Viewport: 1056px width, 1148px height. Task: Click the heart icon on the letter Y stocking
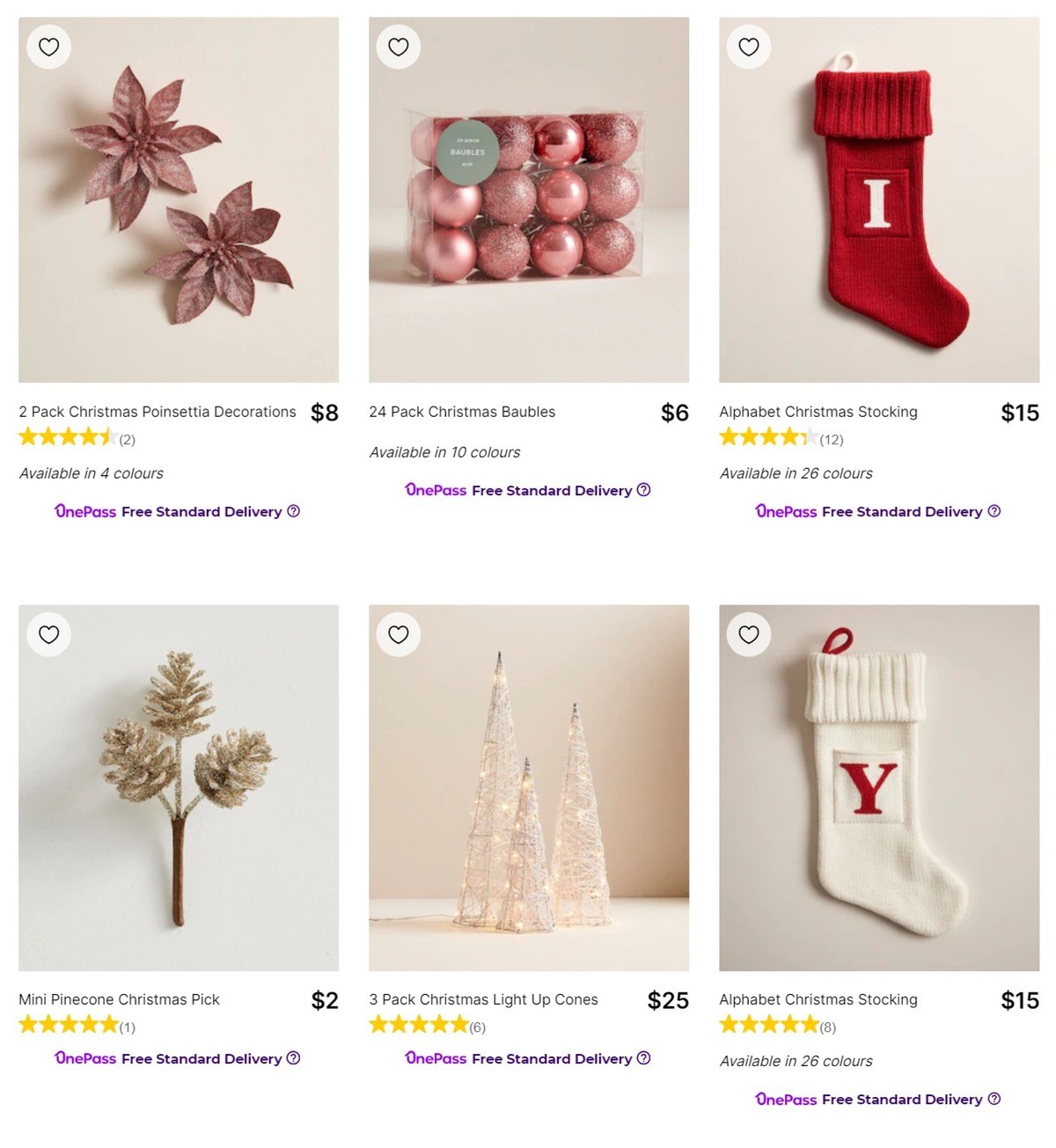pos(749,634)
